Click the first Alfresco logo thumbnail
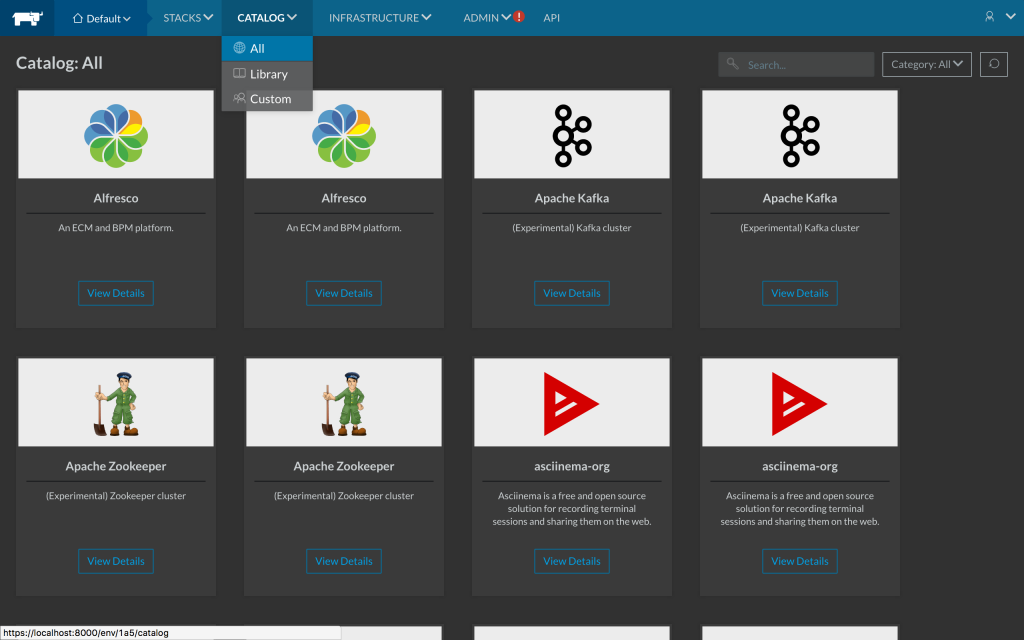The width and height of the screenshot is (1024, 640). tap(116, 135)
